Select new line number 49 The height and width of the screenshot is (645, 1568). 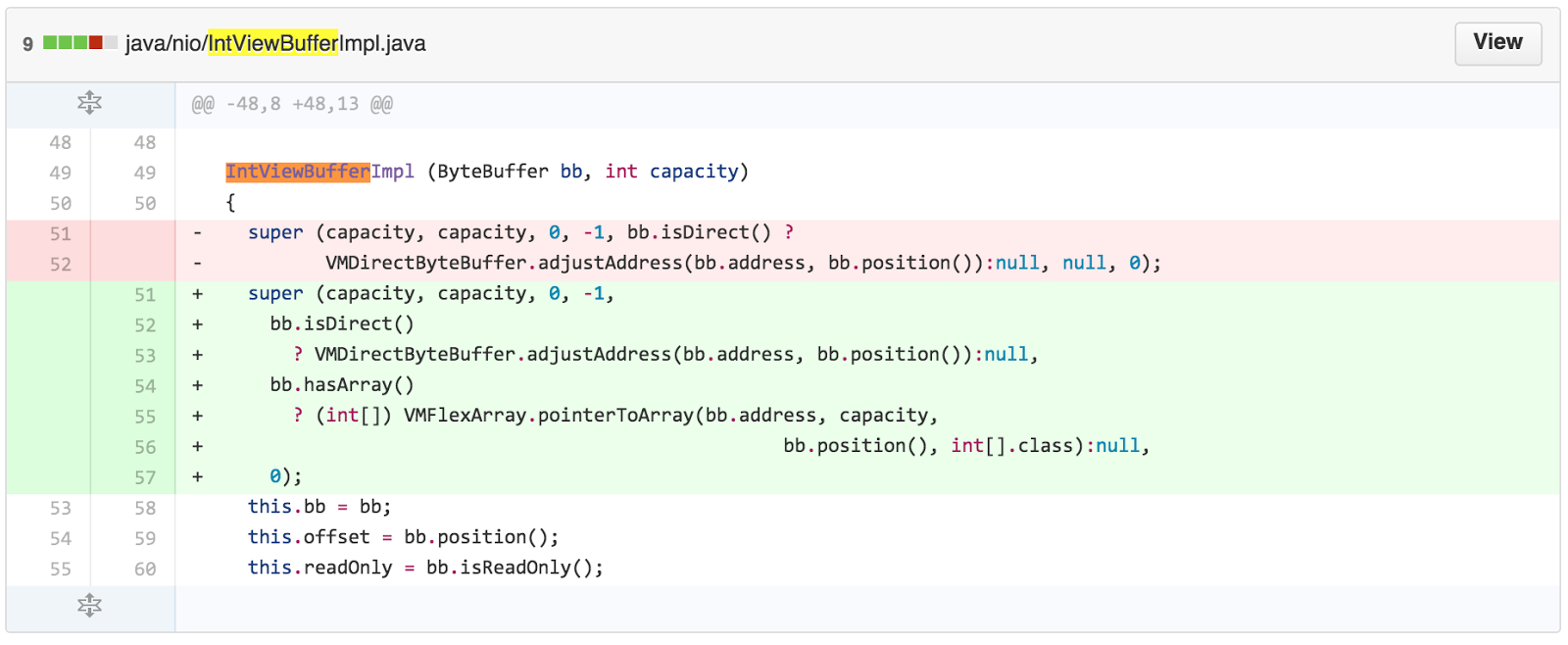click(x=145, y=173)
